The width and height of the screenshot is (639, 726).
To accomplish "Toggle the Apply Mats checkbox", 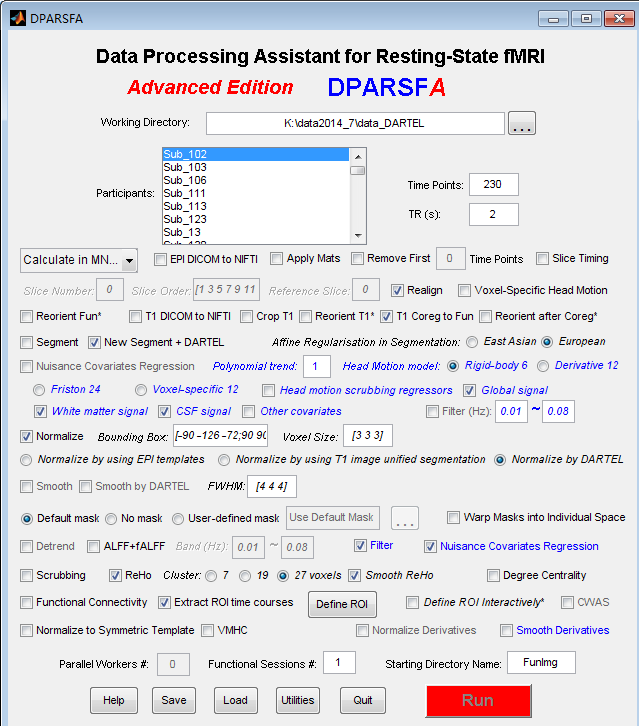I will 276,258.
